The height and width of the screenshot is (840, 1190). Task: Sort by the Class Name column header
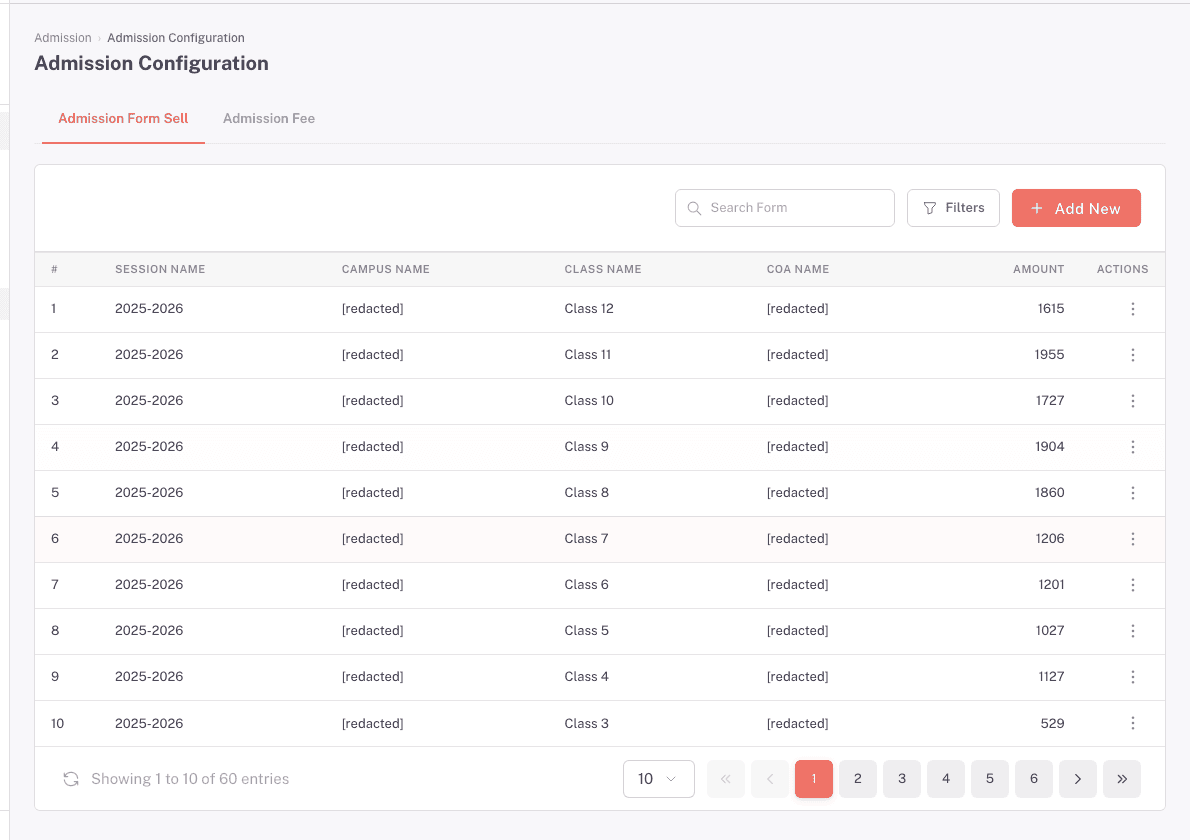pyautogui.click(x=603, y=269)
